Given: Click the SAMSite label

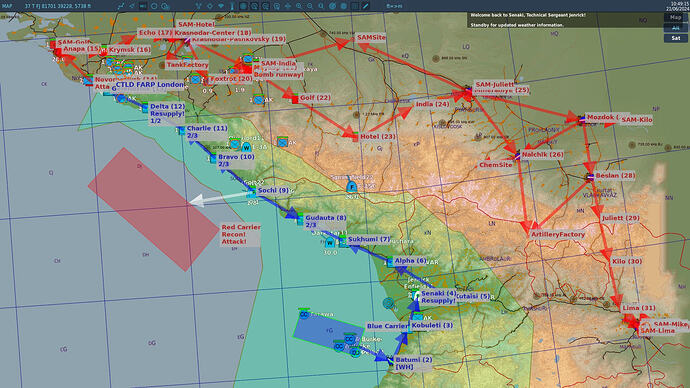Looking at the screenshot, I should tap(371, 37).
